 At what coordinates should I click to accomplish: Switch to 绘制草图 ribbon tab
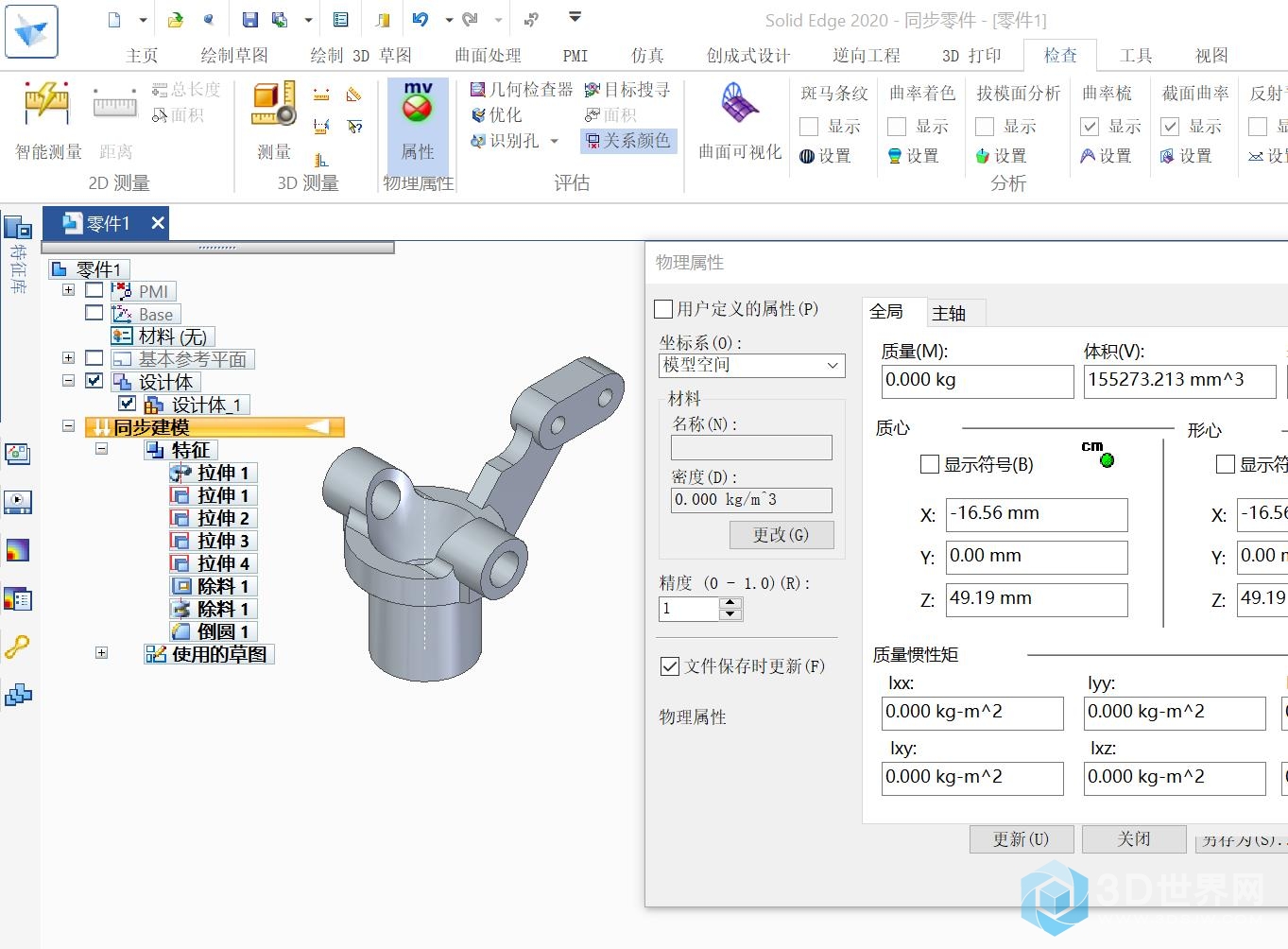click(x=234, y=56)
